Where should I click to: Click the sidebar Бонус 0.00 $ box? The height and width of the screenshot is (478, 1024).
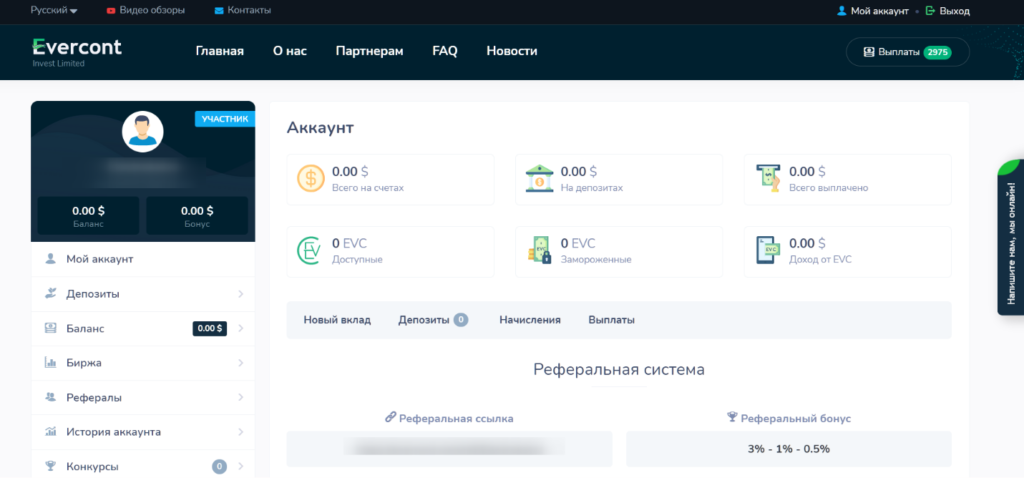point(197,215)
